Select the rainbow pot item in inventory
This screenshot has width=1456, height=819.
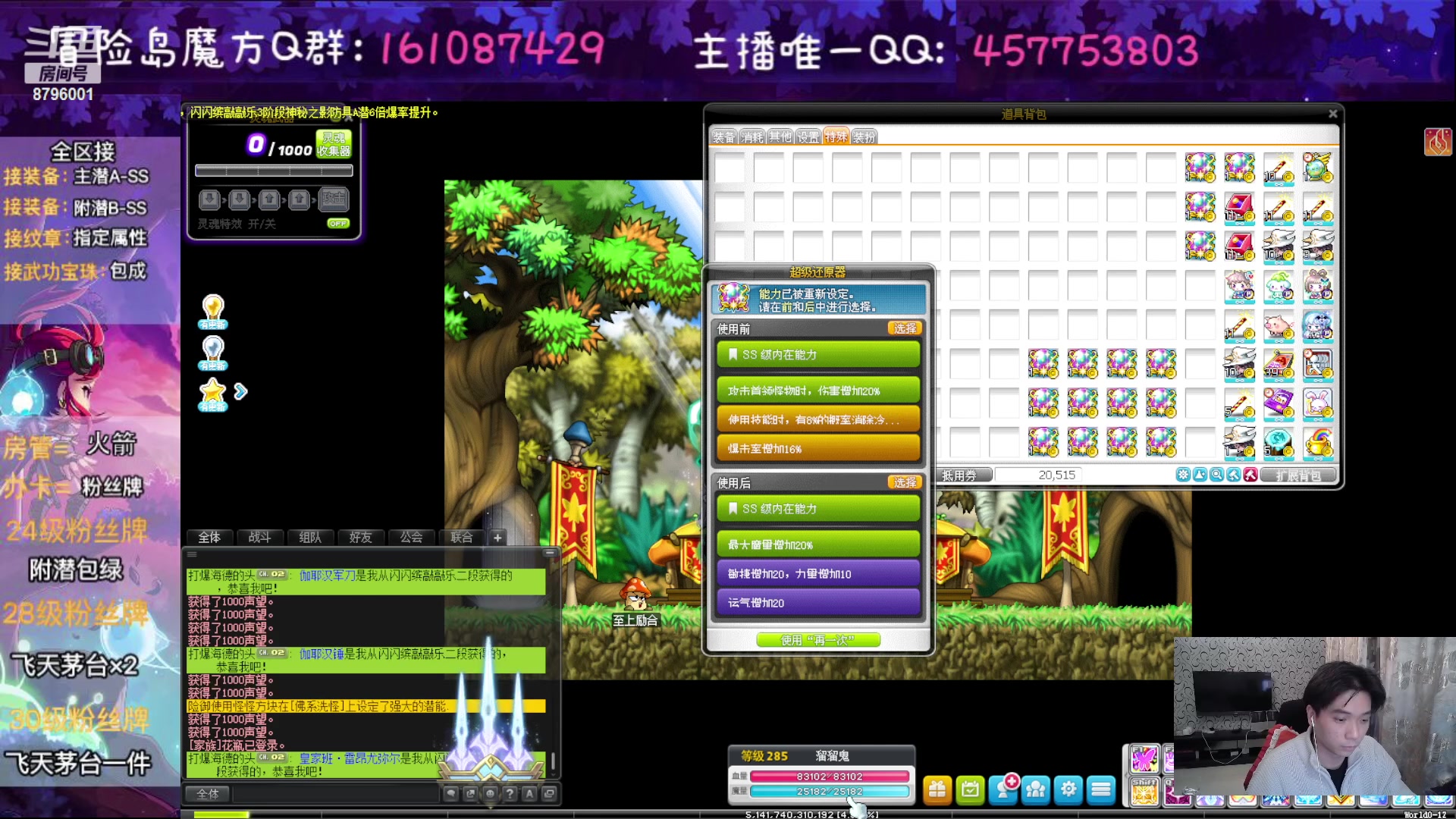coord(1318,443)
